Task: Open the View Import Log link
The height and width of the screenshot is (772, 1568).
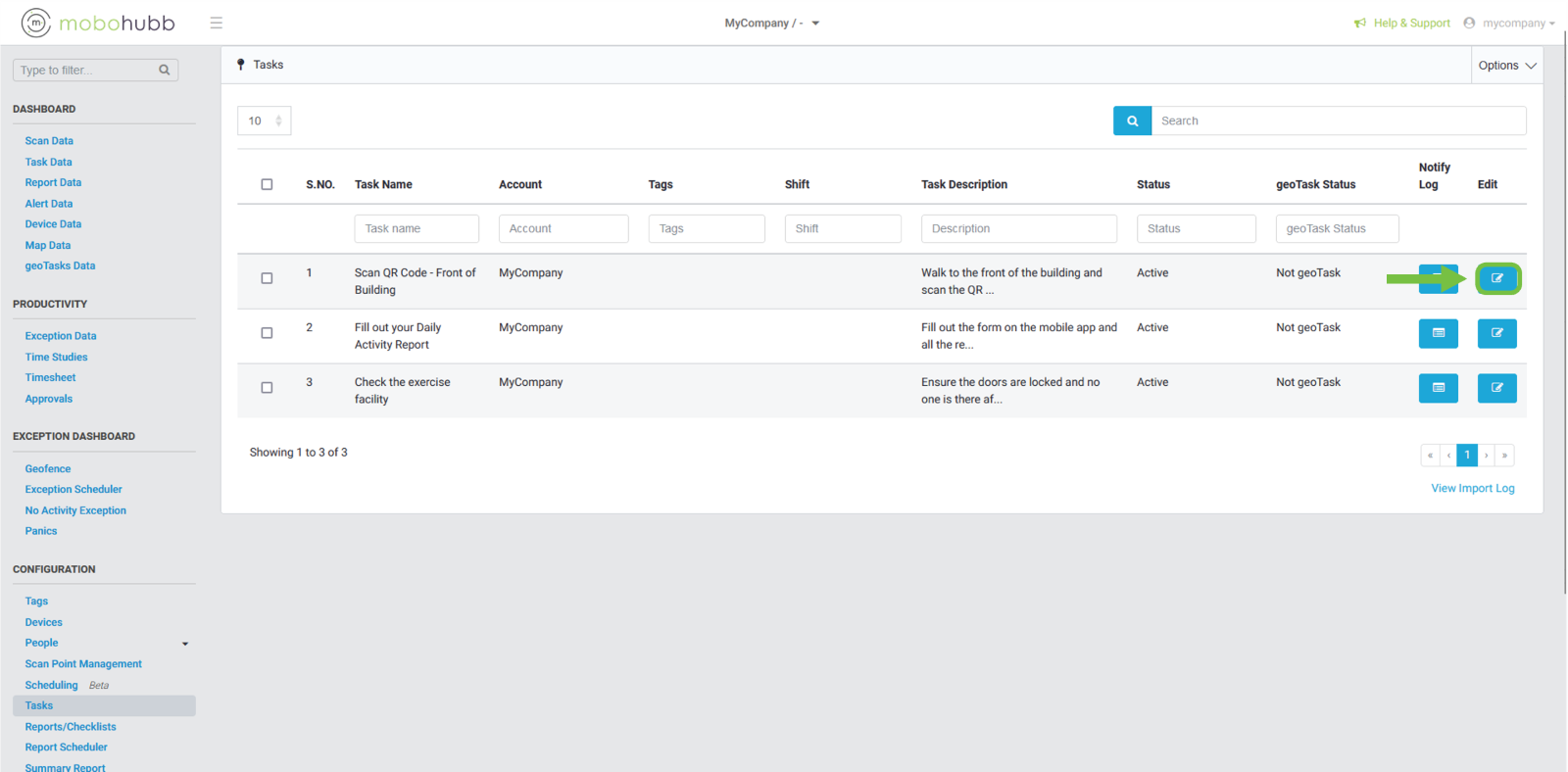Action: (x=1472, y=488)
